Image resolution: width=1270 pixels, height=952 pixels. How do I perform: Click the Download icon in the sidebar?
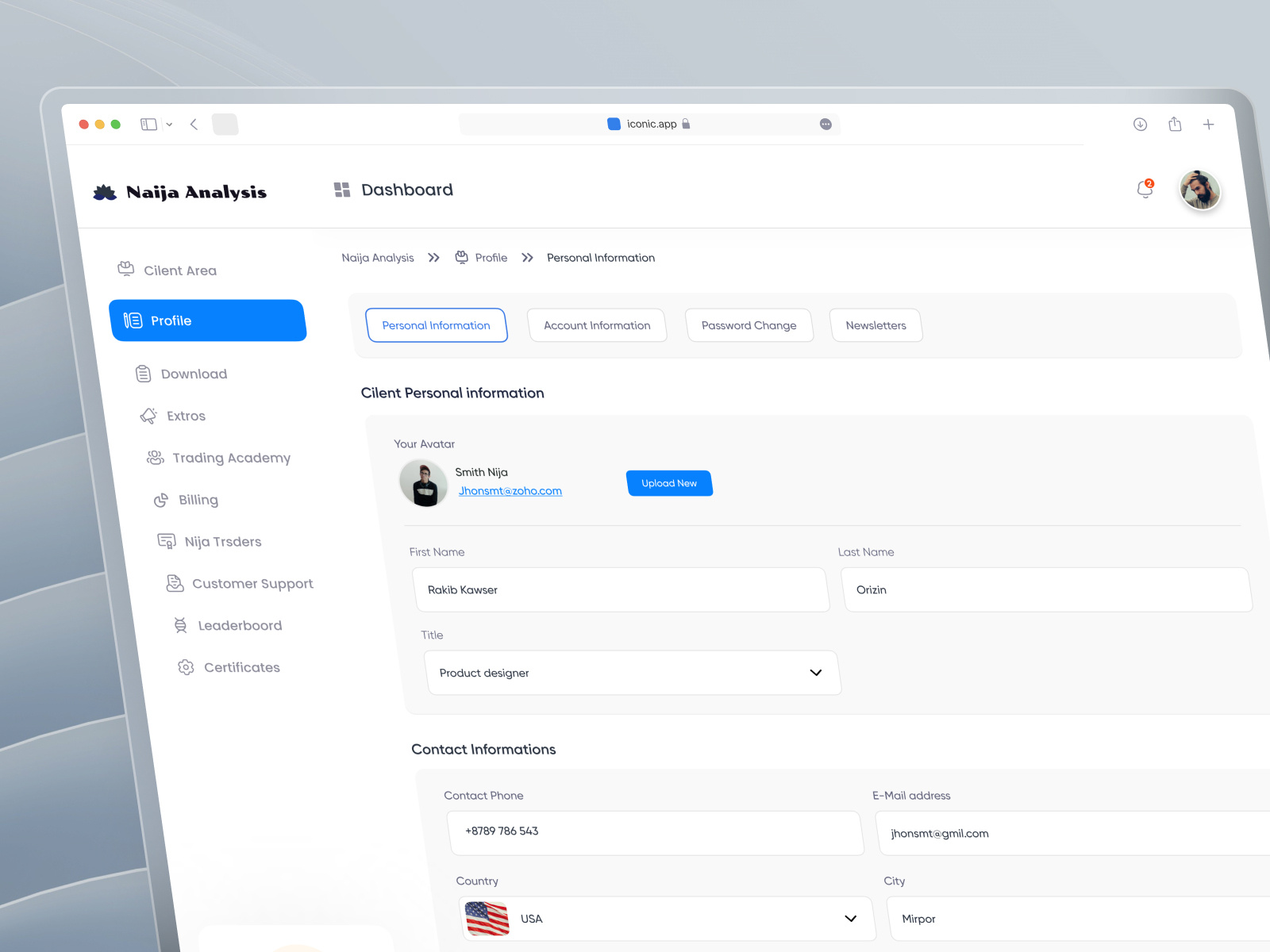[x=143, y=373]
